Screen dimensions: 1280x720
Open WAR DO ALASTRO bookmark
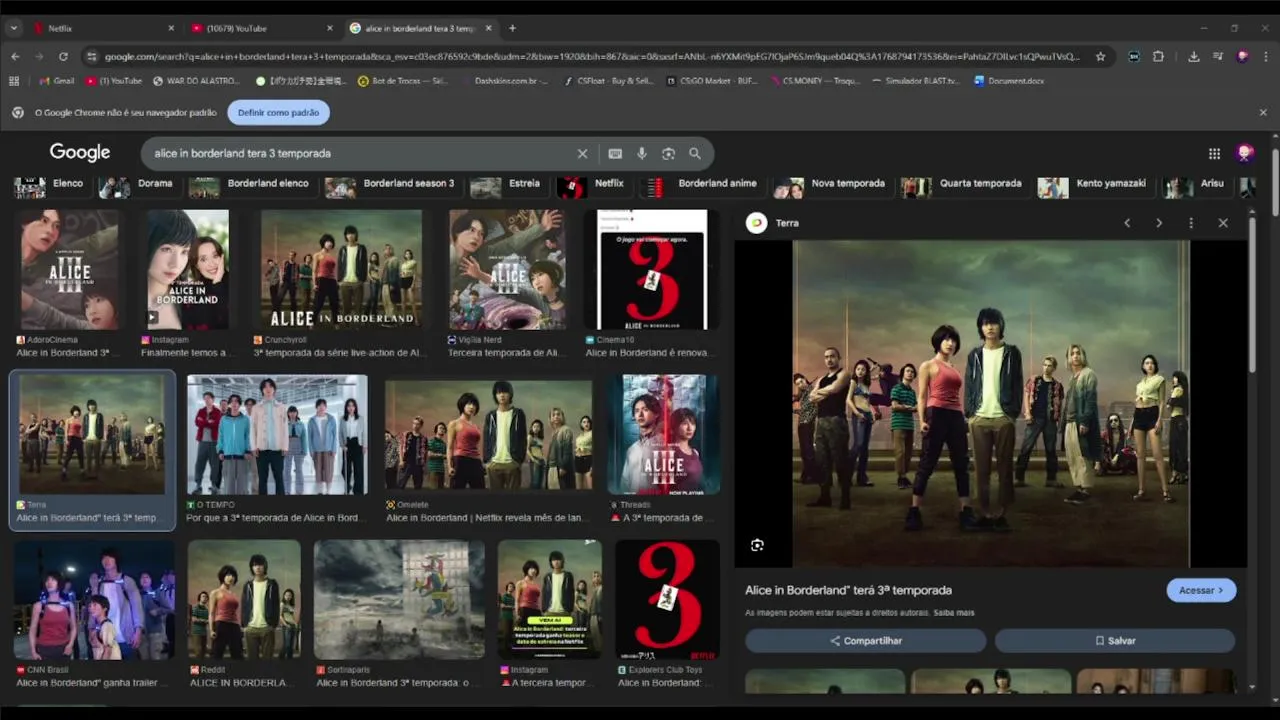click(x=196, y=81)
